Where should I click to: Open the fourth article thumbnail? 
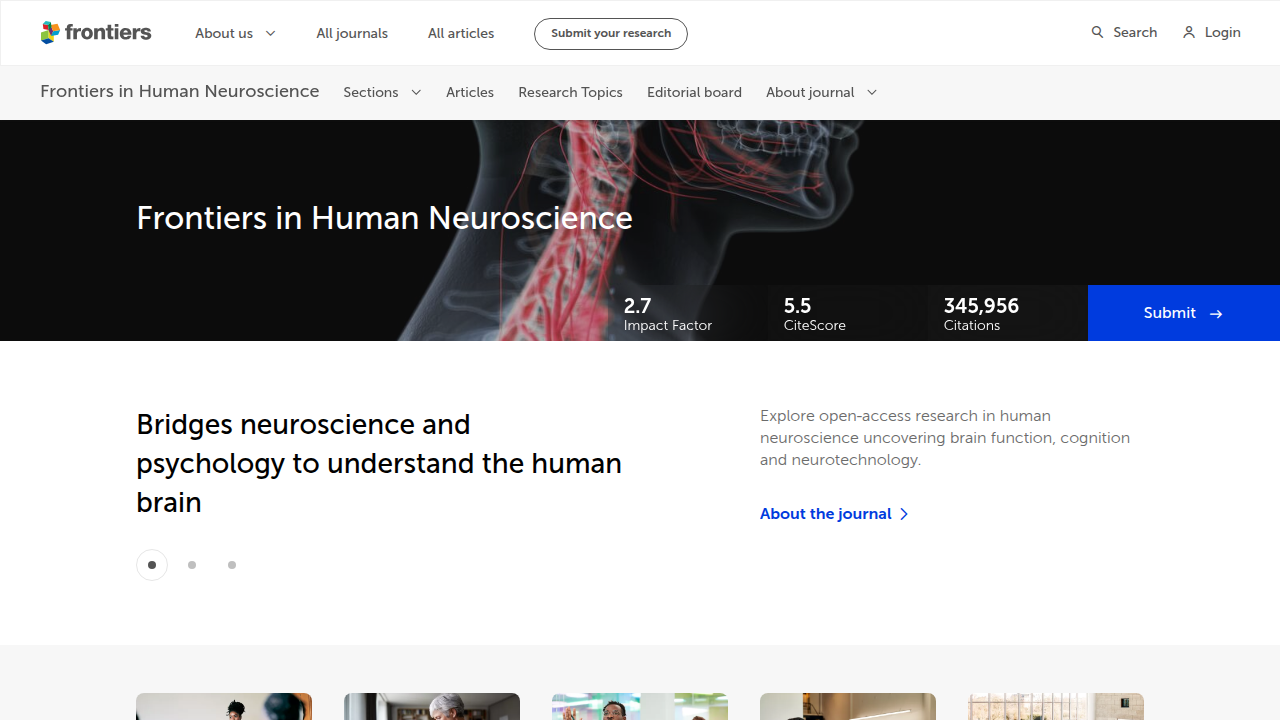coord(848,706)
